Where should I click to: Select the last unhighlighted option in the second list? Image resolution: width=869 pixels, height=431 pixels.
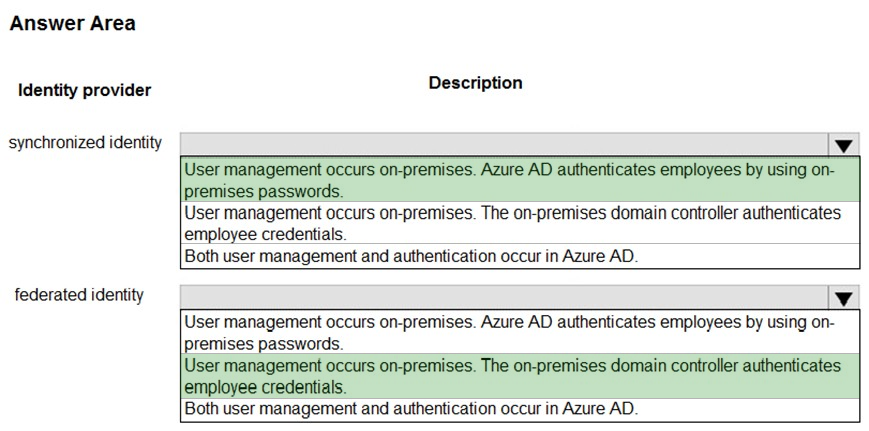pyautogui.click(x=520, y=409)
